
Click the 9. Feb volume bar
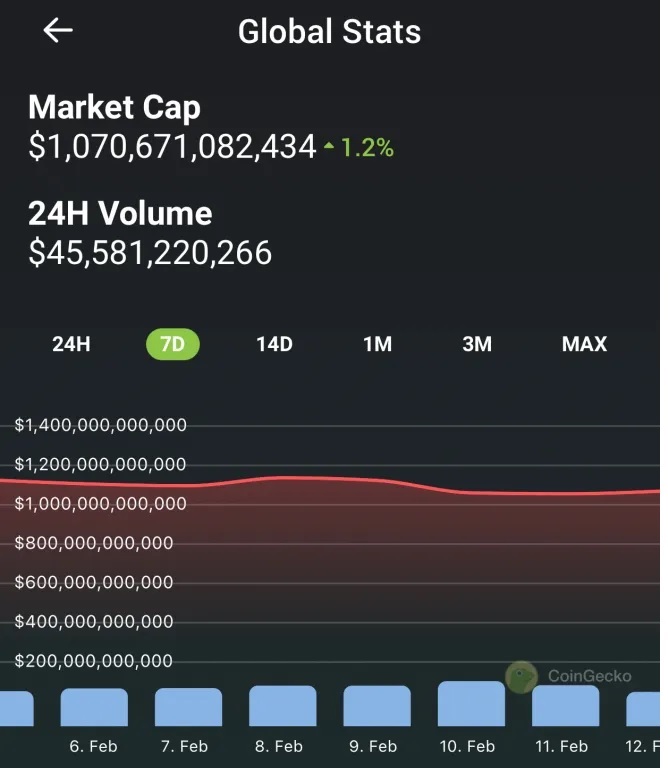pyautogui.click(x=377, y=706)
